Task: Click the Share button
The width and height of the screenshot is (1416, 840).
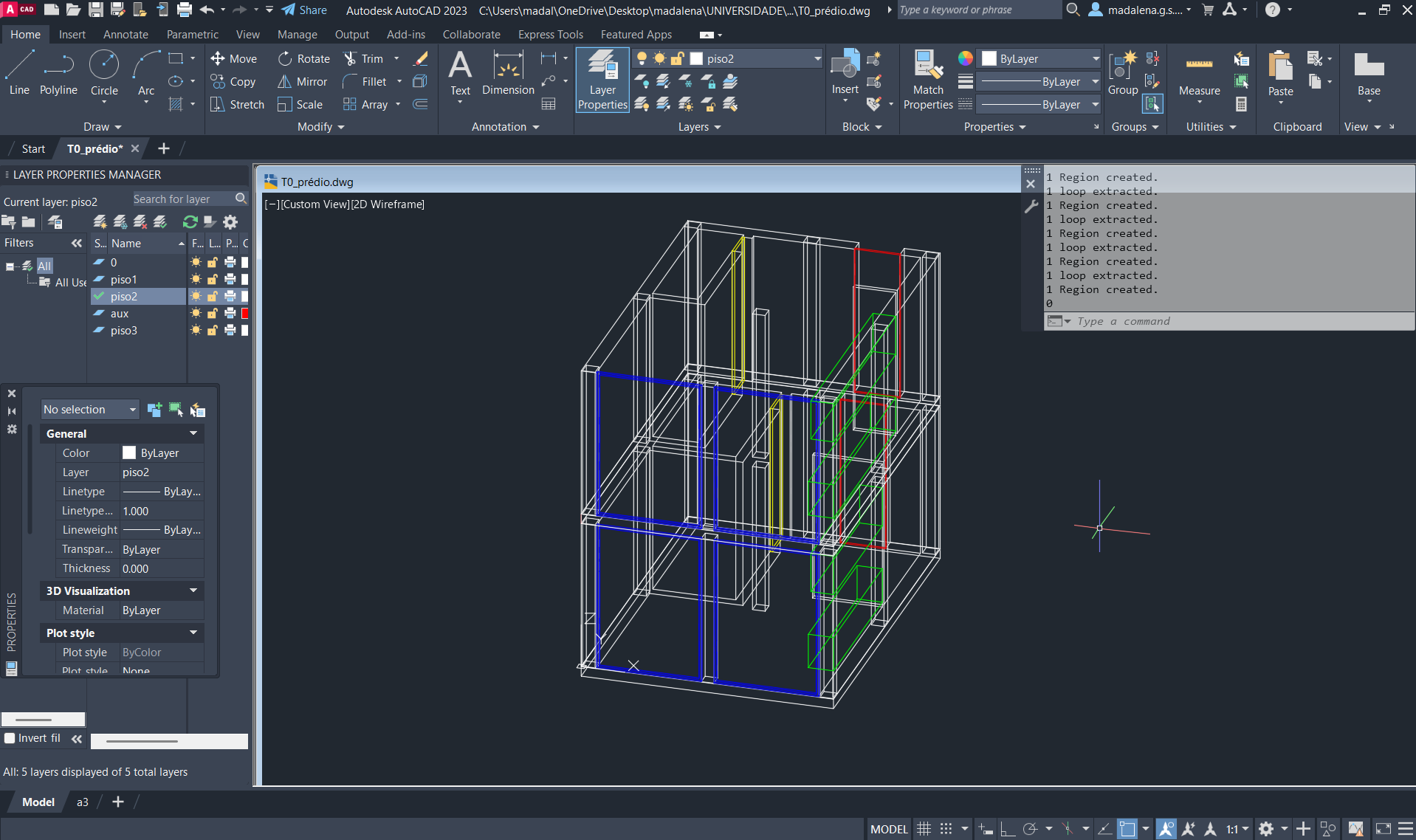Action: pyautogui.click(x=304, y=10)
